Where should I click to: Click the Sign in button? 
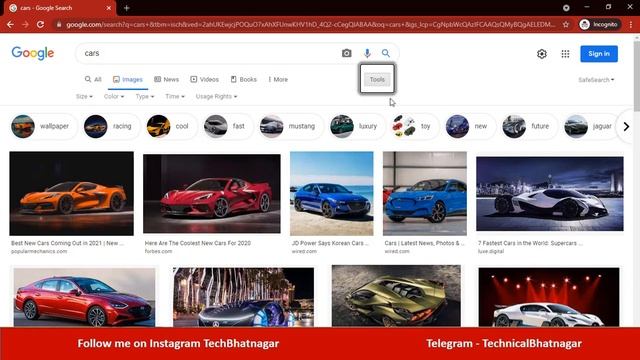click(599, 54)
